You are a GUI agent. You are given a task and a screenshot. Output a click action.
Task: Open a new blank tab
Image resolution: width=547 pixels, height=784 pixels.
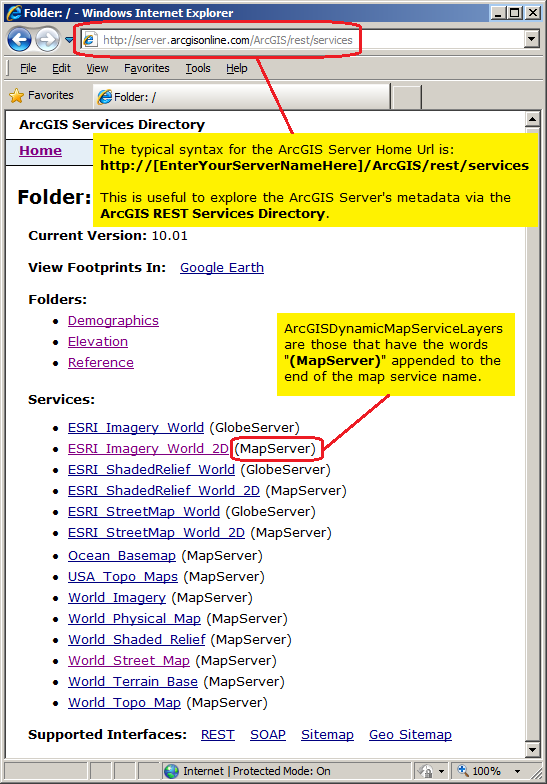[406, 96]
